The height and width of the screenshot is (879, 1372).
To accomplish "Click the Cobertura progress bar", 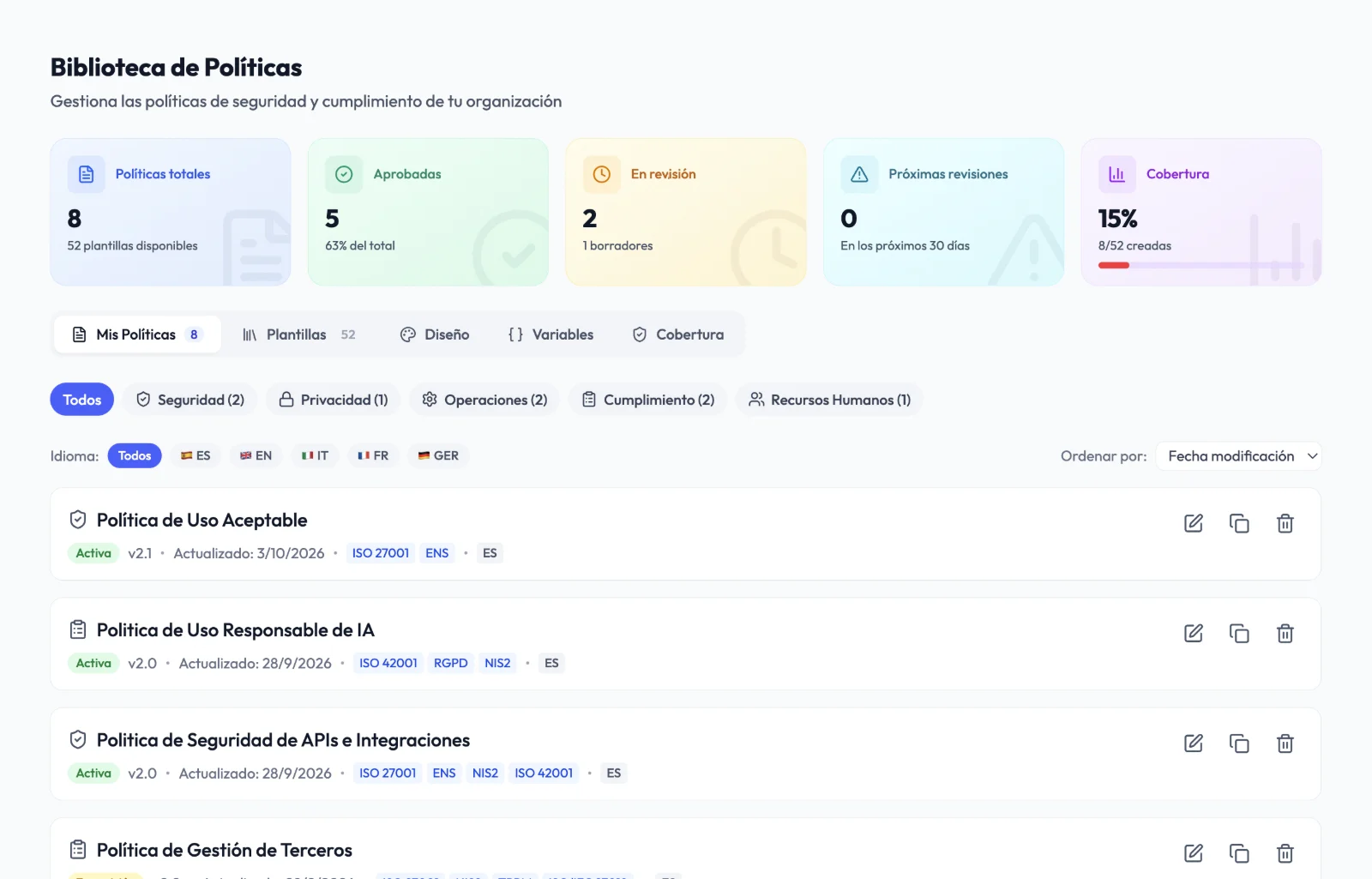I will point(1200,265).
